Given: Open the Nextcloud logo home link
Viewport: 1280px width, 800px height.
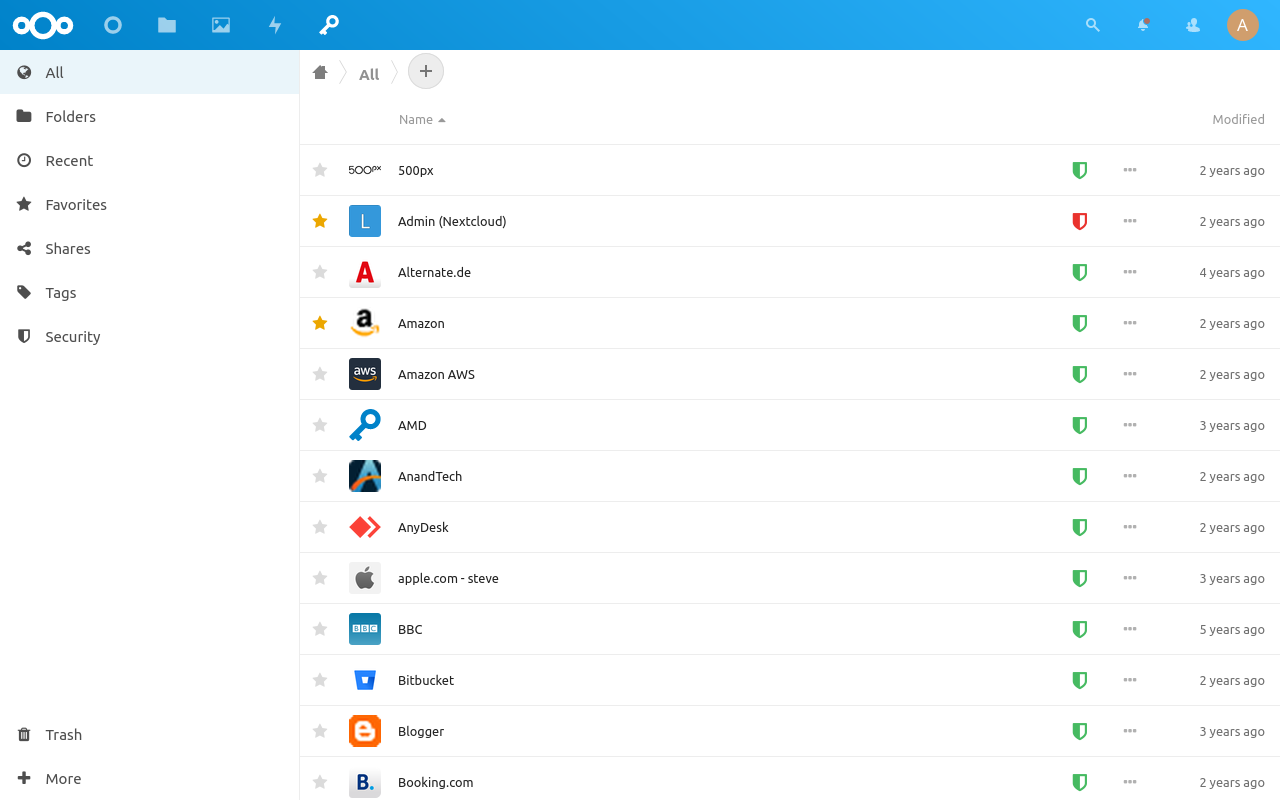Looking at the screenshot, I should pyautogui.click(x=43, y=25).
